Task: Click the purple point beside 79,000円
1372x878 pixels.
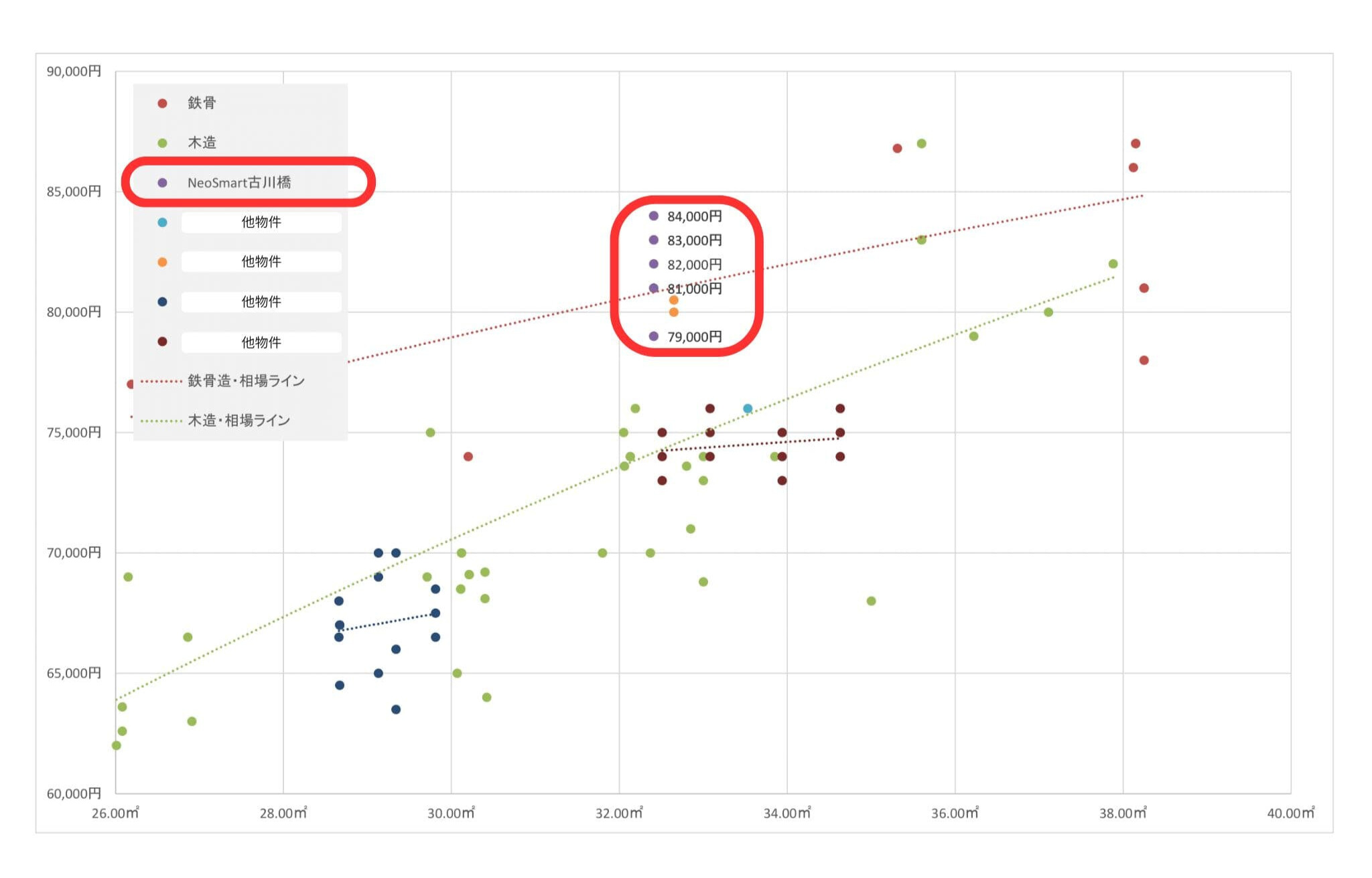Action: (654, 336)
